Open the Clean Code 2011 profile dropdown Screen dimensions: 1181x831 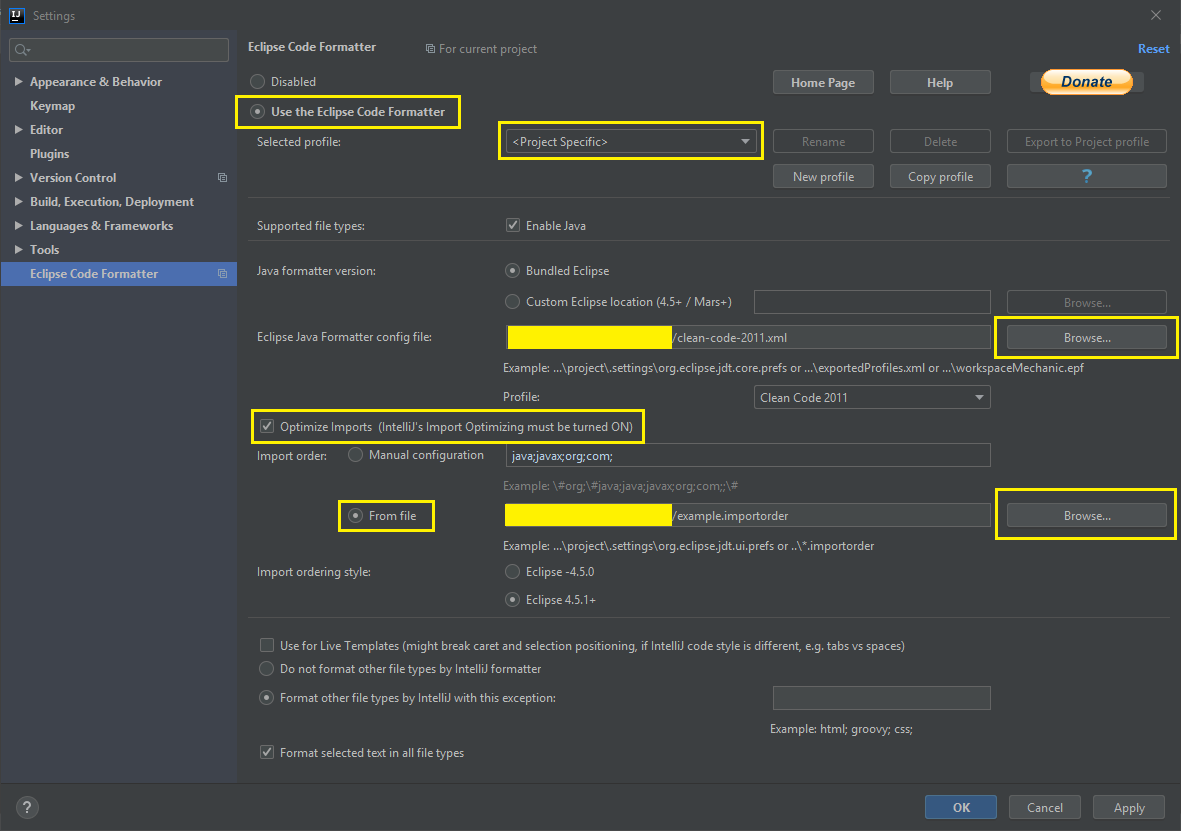coord(872,397)
